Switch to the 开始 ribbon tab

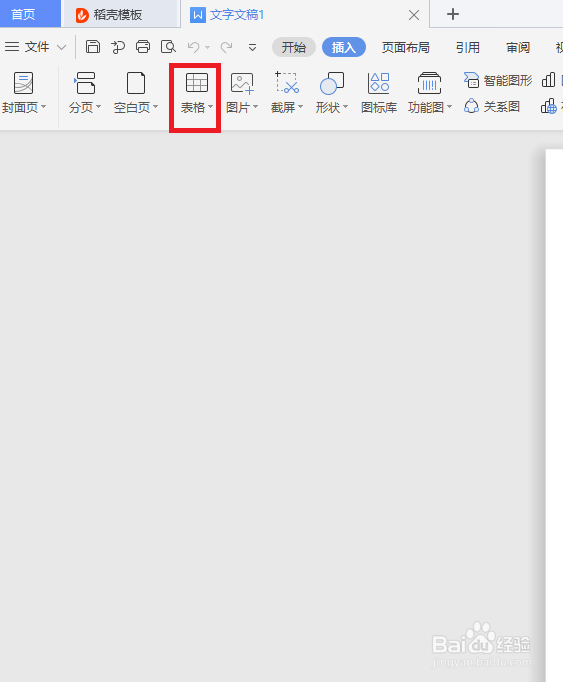tap(294, 47)
